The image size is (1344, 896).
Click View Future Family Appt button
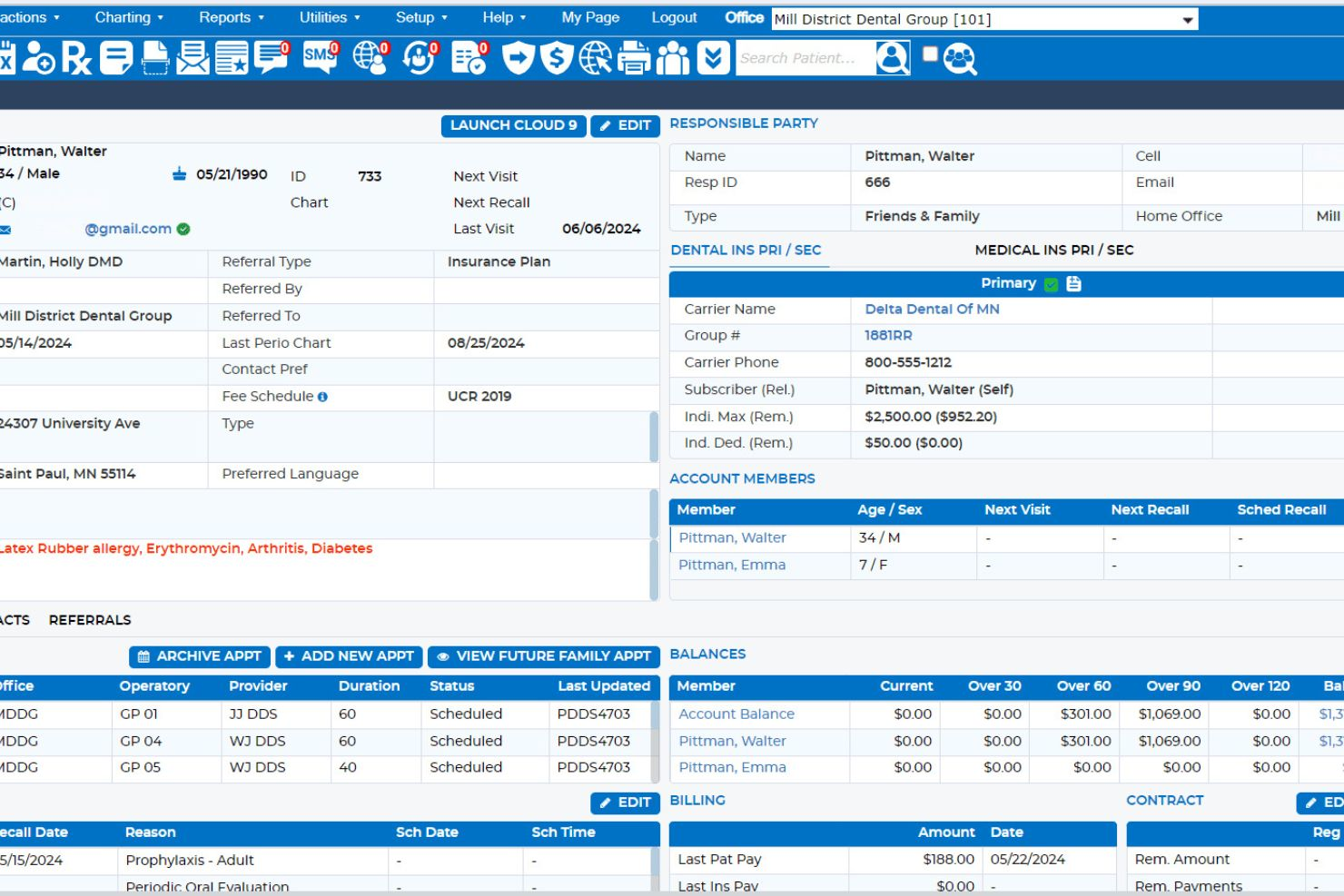[x=543, y=655]
